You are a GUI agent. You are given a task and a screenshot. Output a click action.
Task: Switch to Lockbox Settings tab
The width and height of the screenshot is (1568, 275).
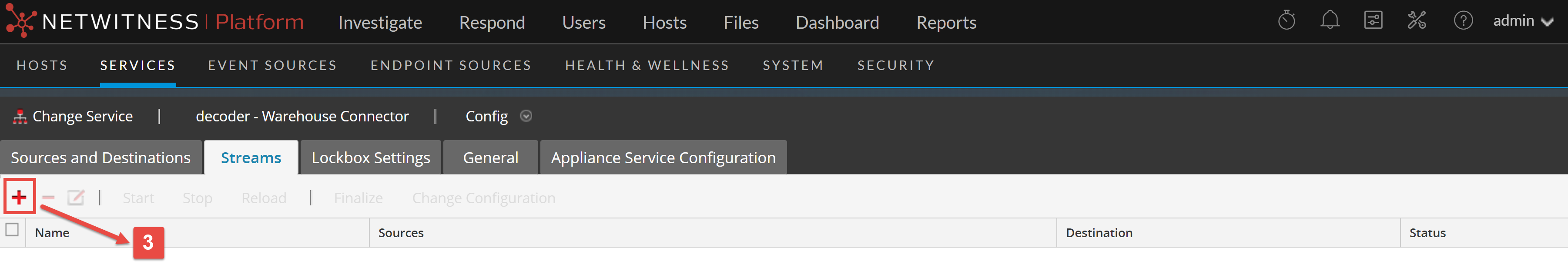(x=371, y=158)
